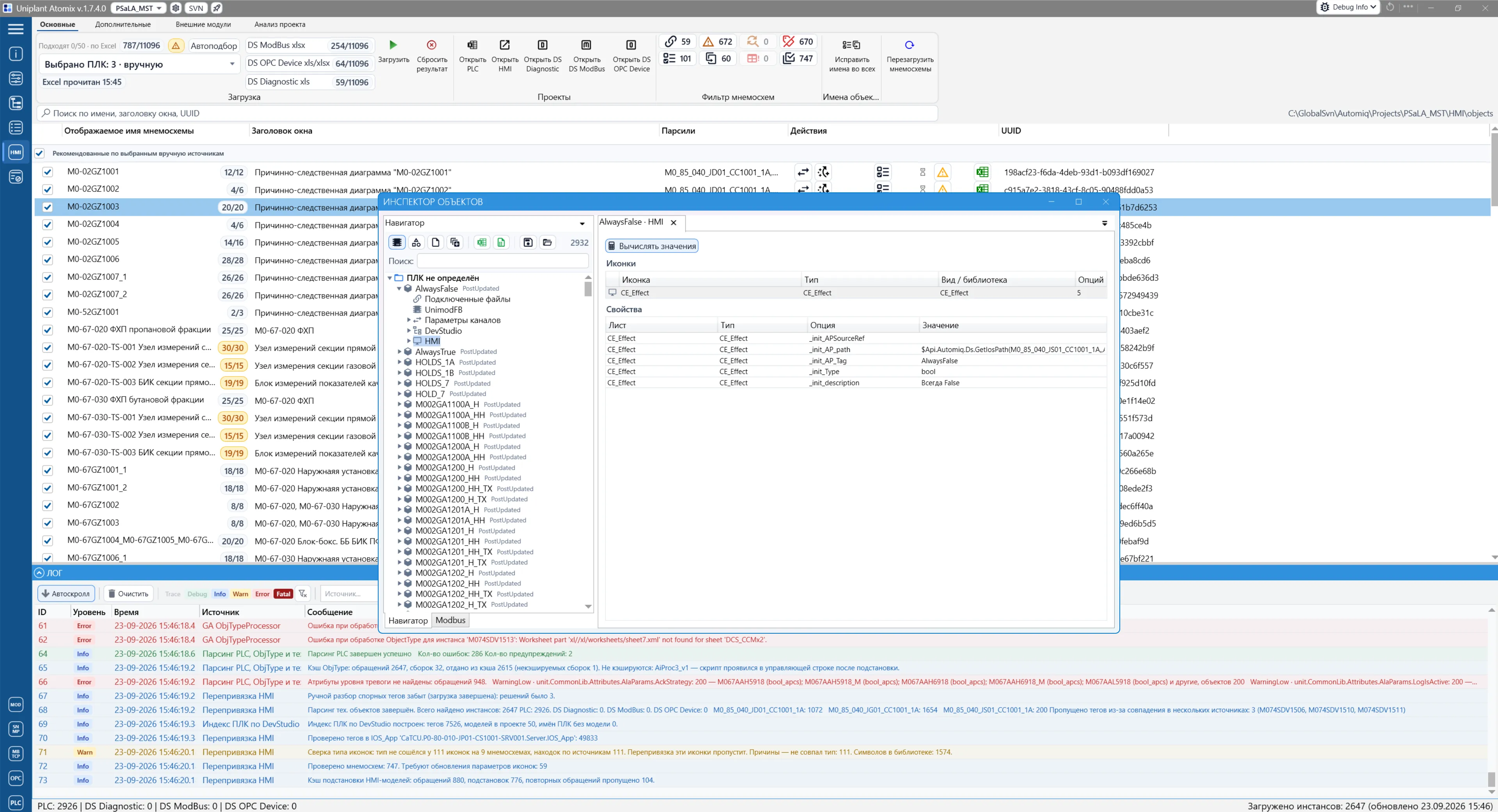Open the Анализ проекта tab

point(280,25)
